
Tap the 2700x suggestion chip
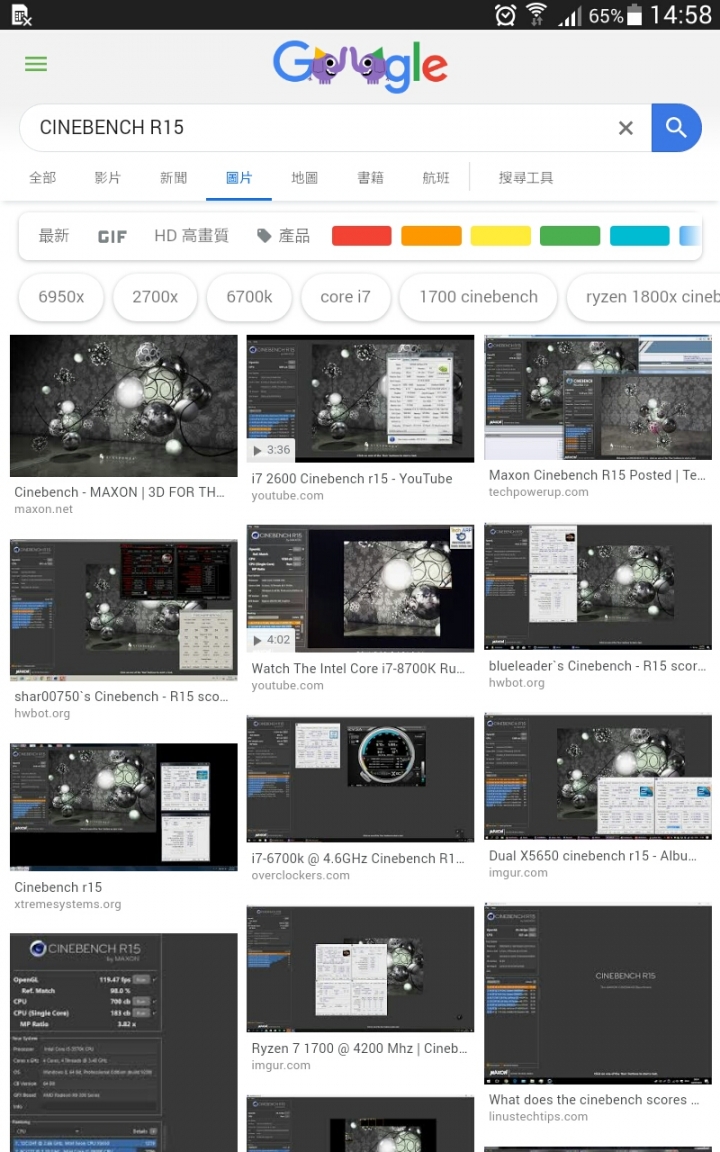tap(155, 297)
